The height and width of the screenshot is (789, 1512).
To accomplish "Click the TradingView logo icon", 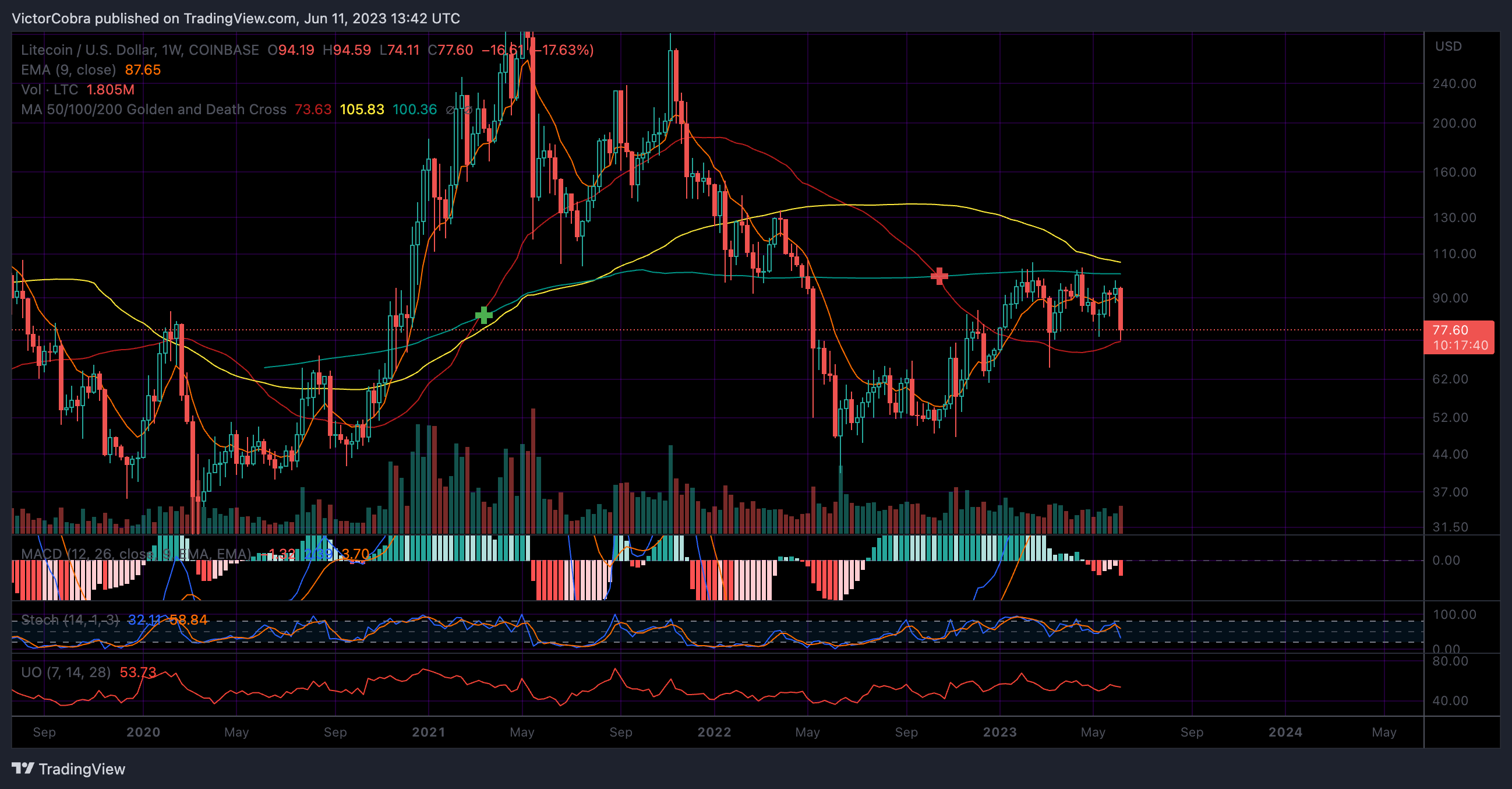I will [x=23, y=769].
